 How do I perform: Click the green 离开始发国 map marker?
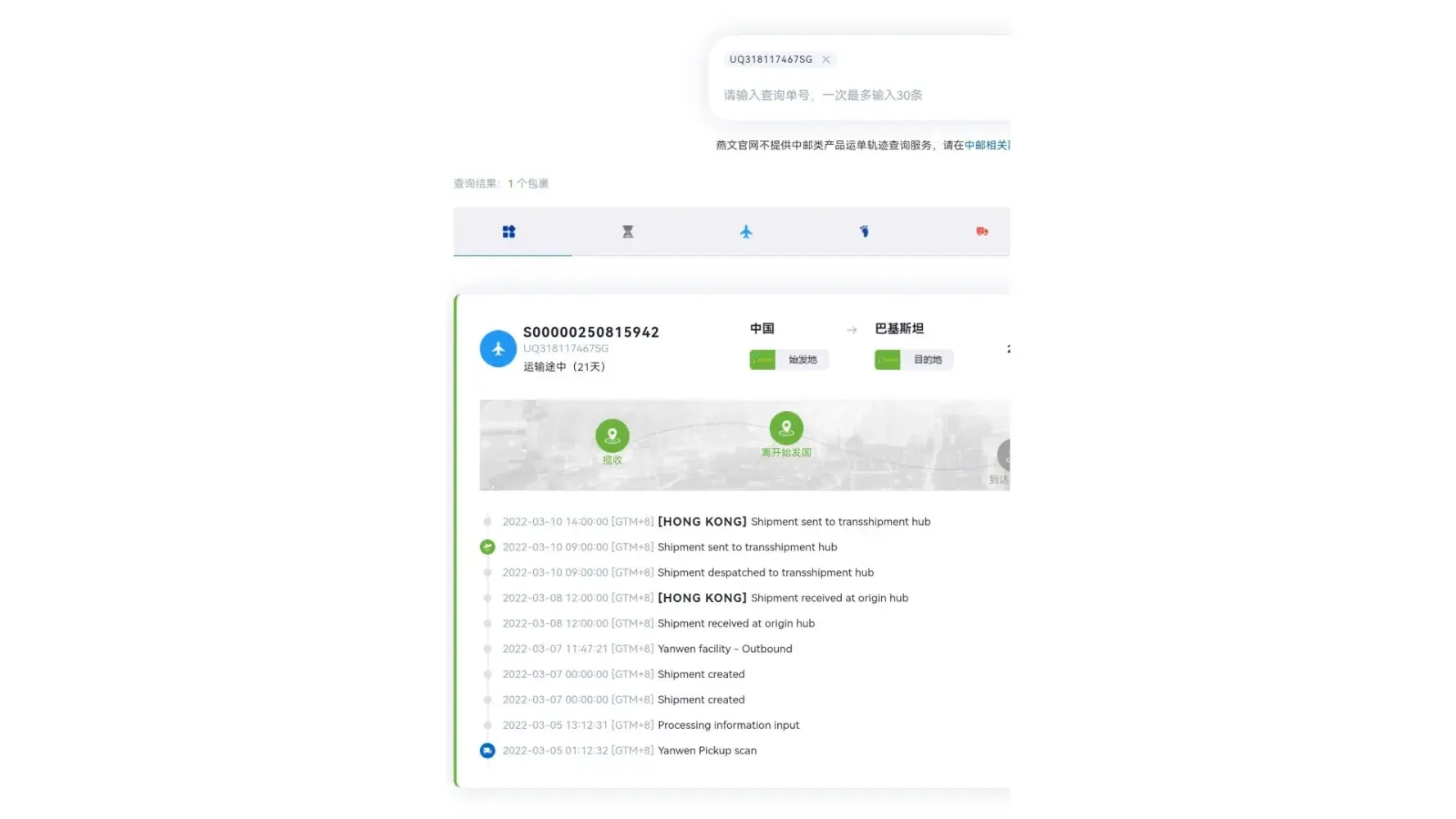point(786,428)
